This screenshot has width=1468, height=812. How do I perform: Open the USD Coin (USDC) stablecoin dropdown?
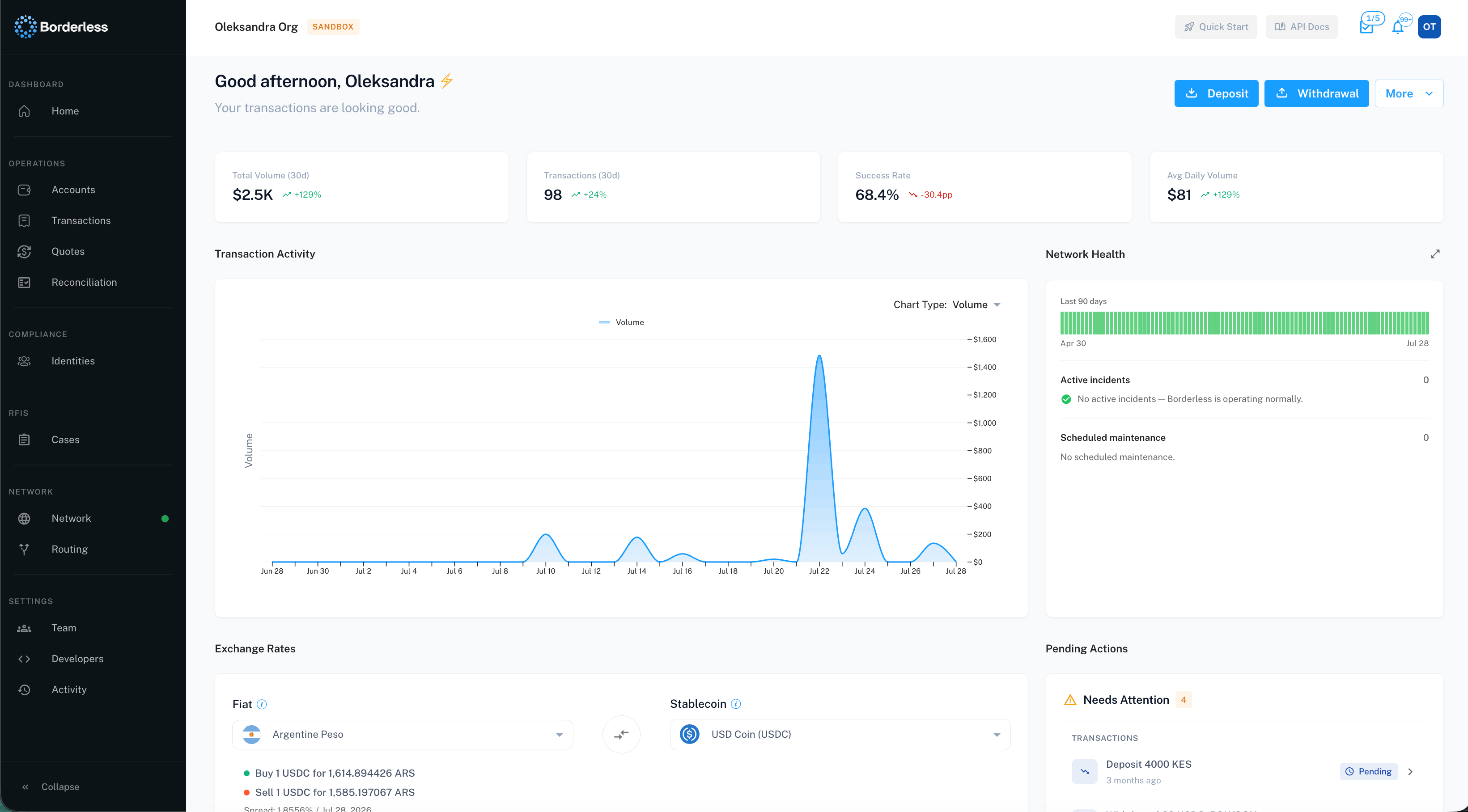click(840, 734)
